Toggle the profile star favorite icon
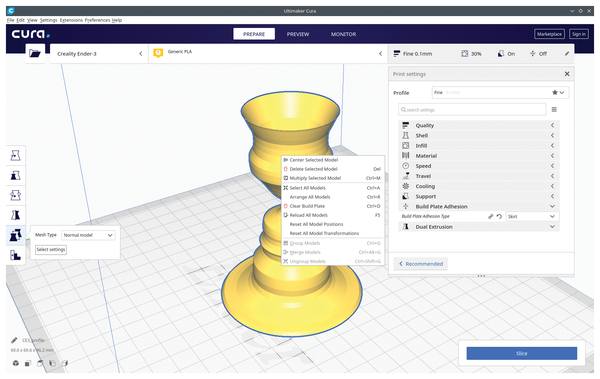 (x=555, y=93)
